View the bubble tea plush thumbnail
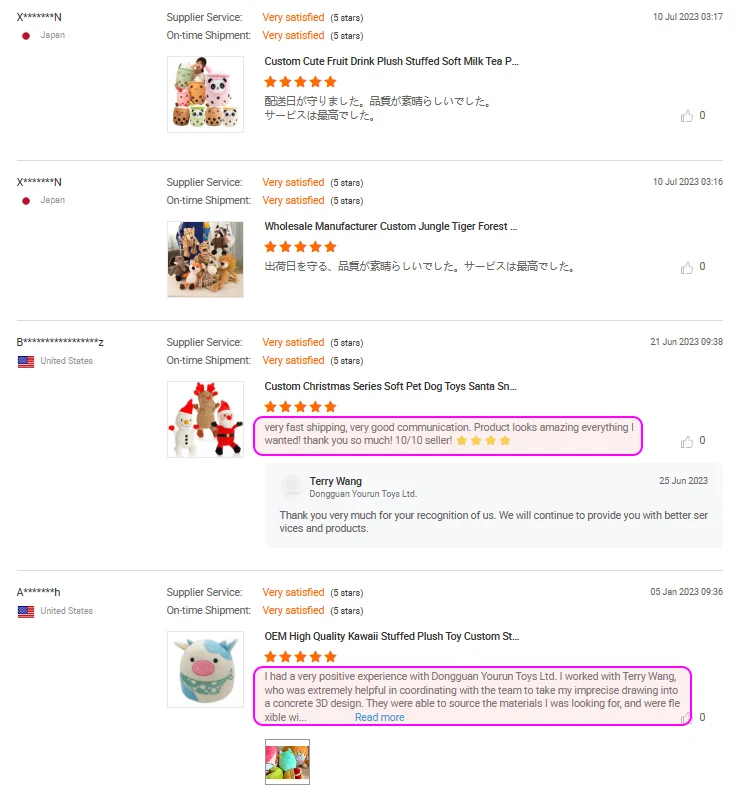 coord(205,95)
